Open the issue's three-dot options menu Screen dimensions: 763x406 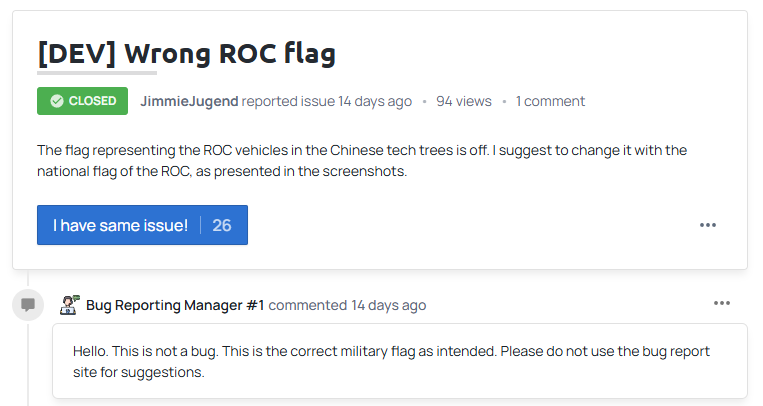[x=708, y=225]
